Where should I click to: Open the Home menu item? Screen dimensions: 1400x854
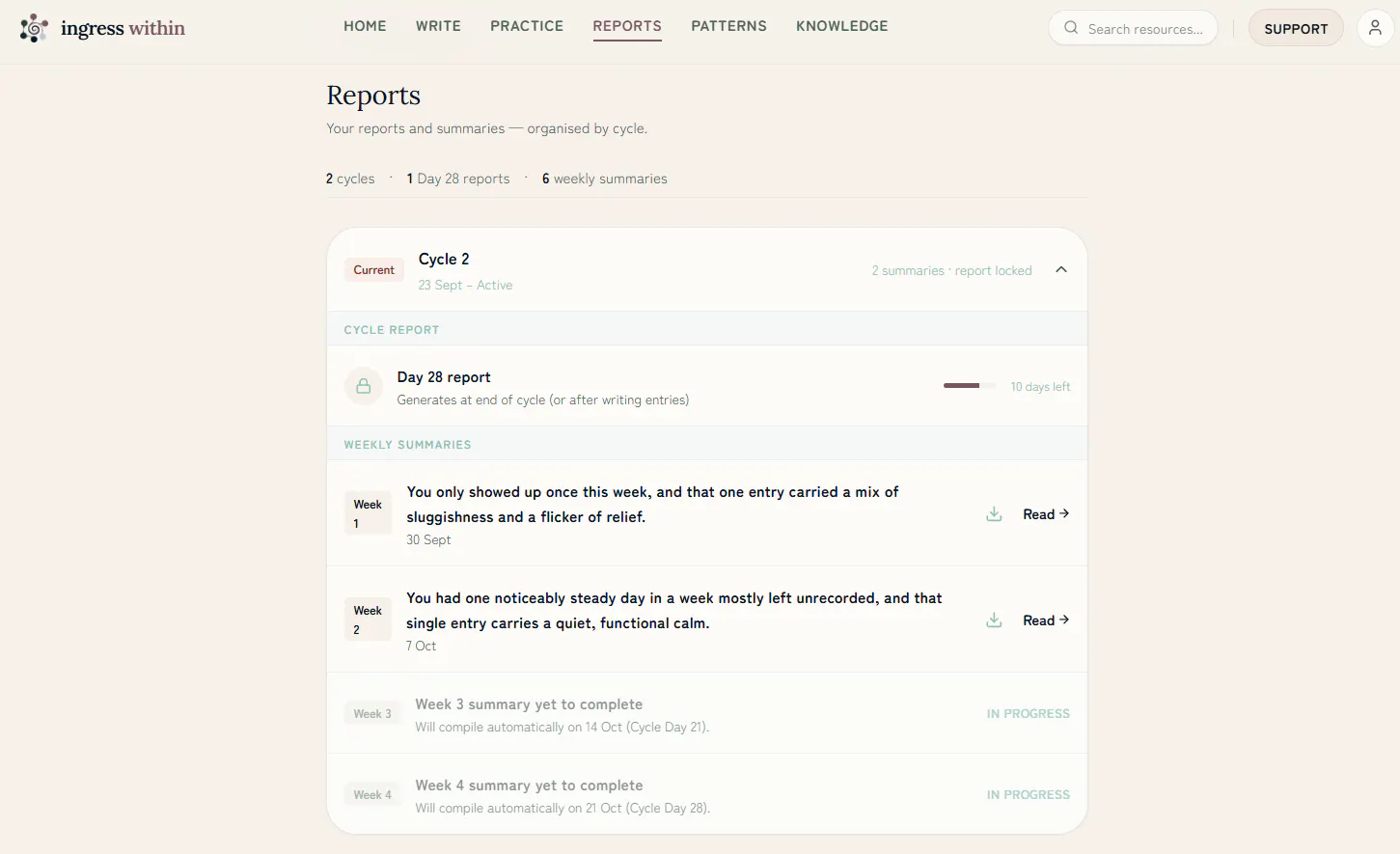[x=365, y=26]
